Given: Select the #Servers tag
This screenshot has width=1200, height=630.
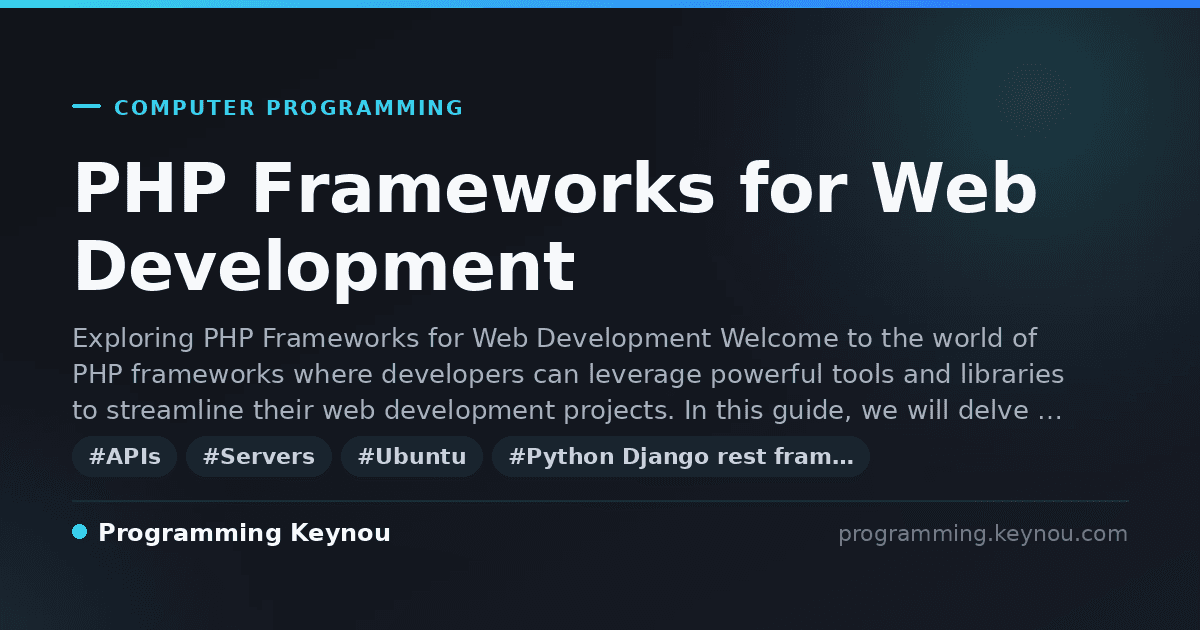Looking at the screenshot, I should click(x=259, y=457).
